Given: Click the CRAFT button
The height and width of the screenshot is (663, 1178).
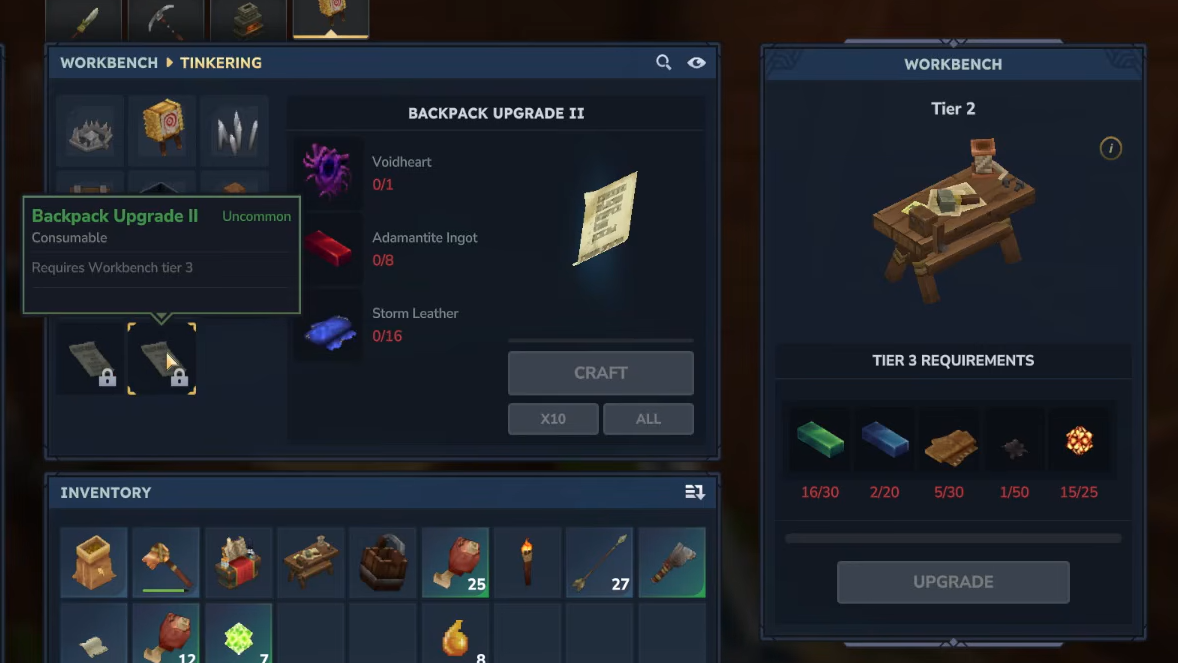Looking at the screenshot, I should coord(600,373).
